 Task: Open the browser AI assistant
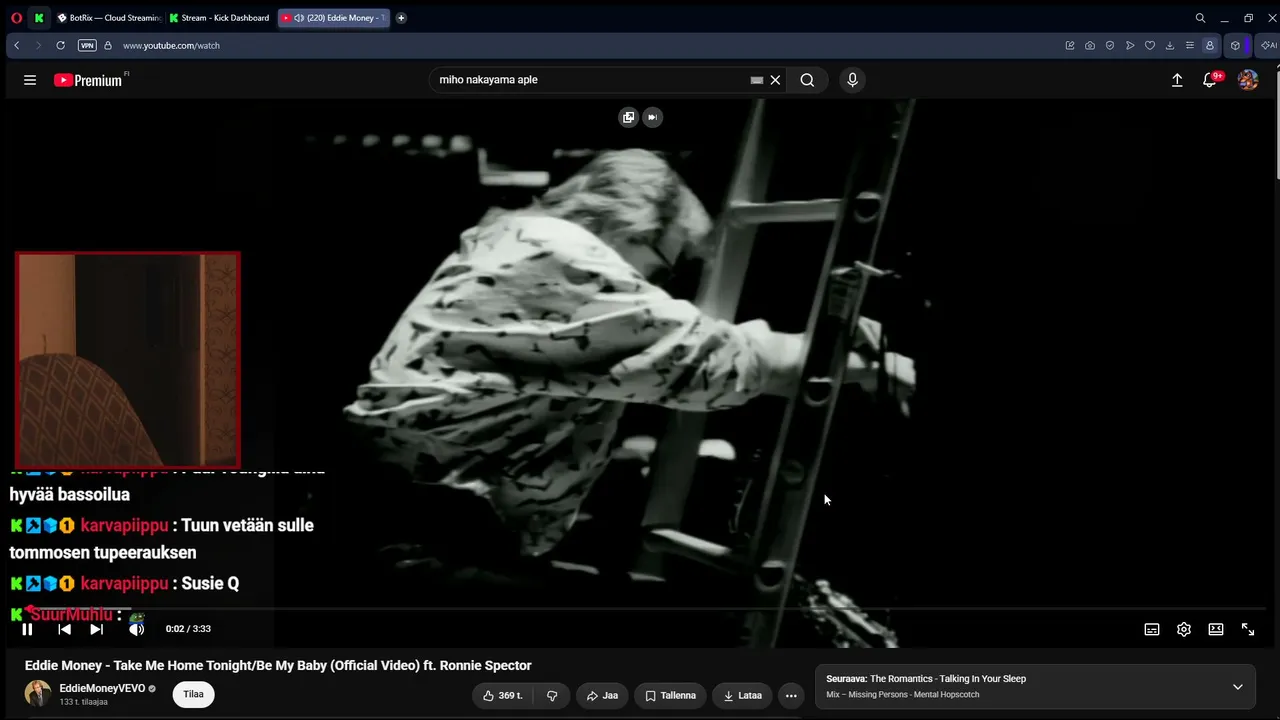pyautogui.click(x=1267, y=45)
